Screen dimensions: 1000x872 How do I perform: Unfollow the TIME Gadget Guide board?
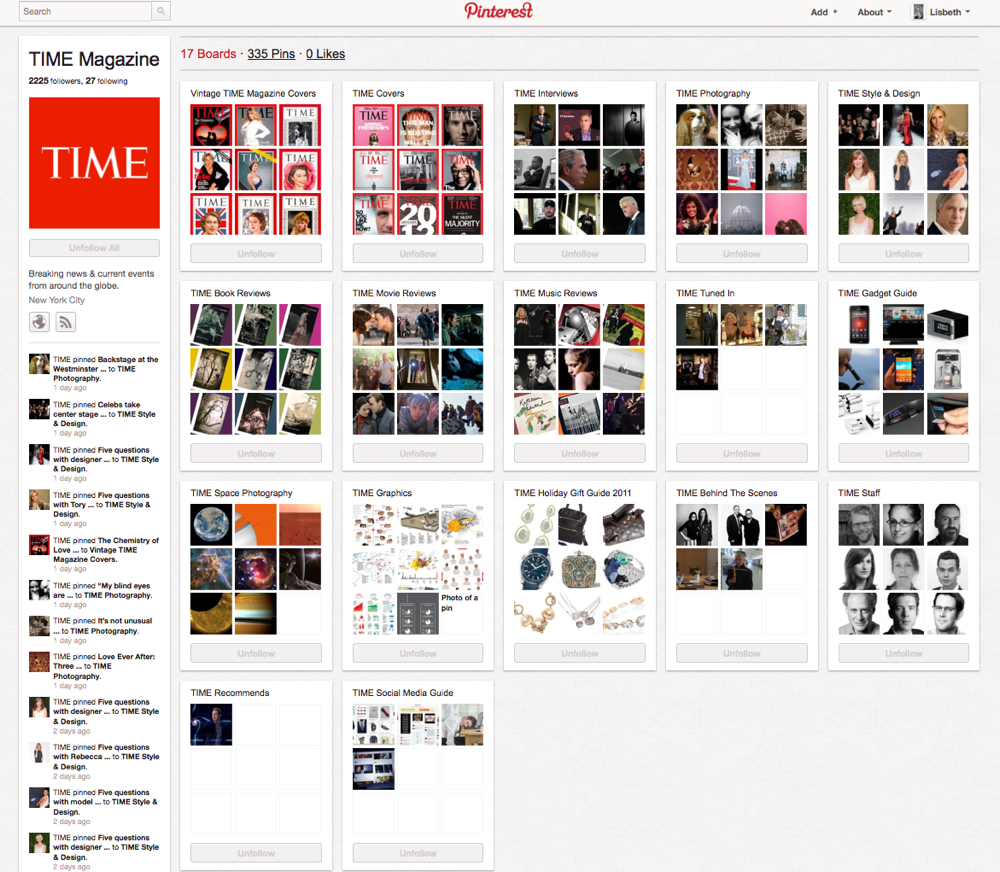tap(904, 454)
